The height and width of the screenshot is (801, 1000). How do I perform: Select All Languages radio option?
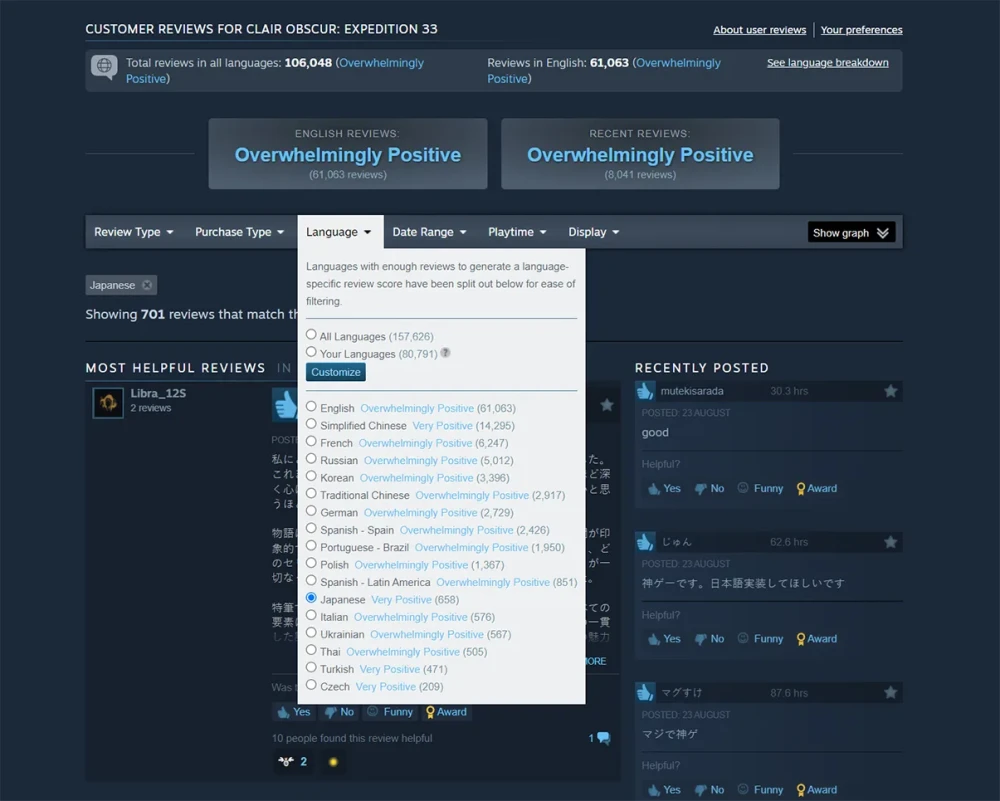(311, 334)
